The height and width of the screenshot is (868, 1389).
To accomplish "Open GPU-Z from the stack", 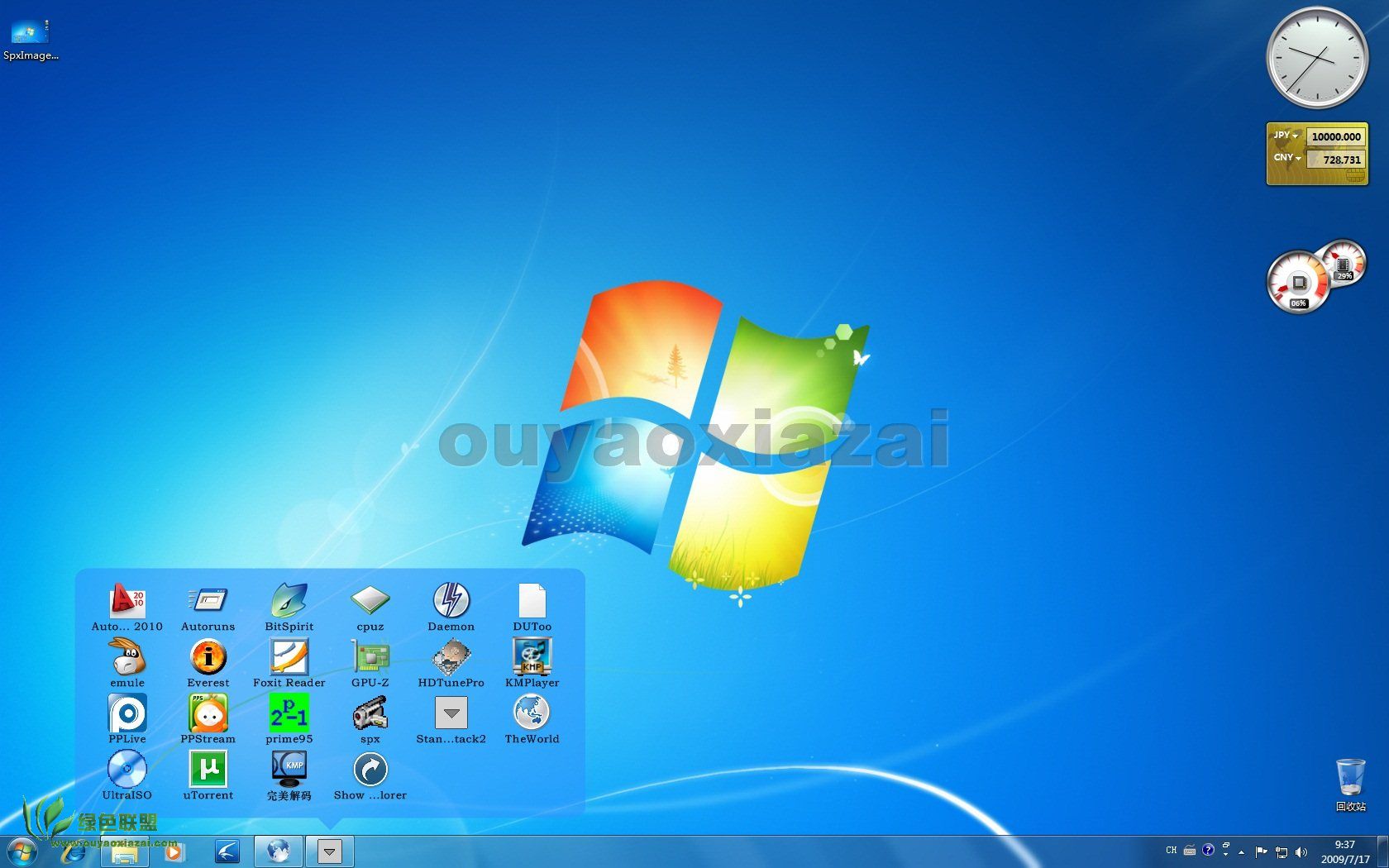I will click(370, 664).
